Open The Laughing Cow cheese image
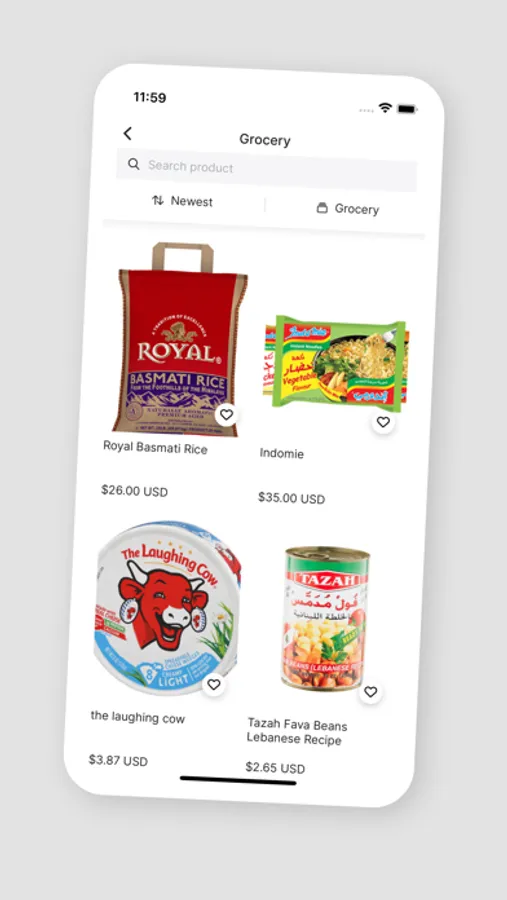Screen dimensions: 507x900 (x=168, y=608)
